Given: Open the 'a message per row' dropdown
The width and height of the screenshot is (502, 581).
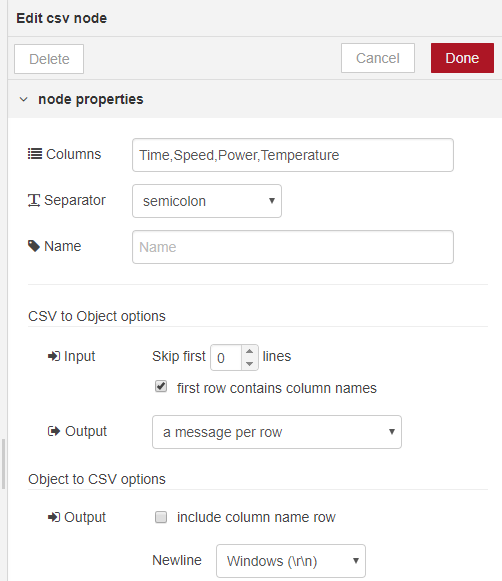Looking at the screenshot, I should pyautogui.click(x=277, y=432).
